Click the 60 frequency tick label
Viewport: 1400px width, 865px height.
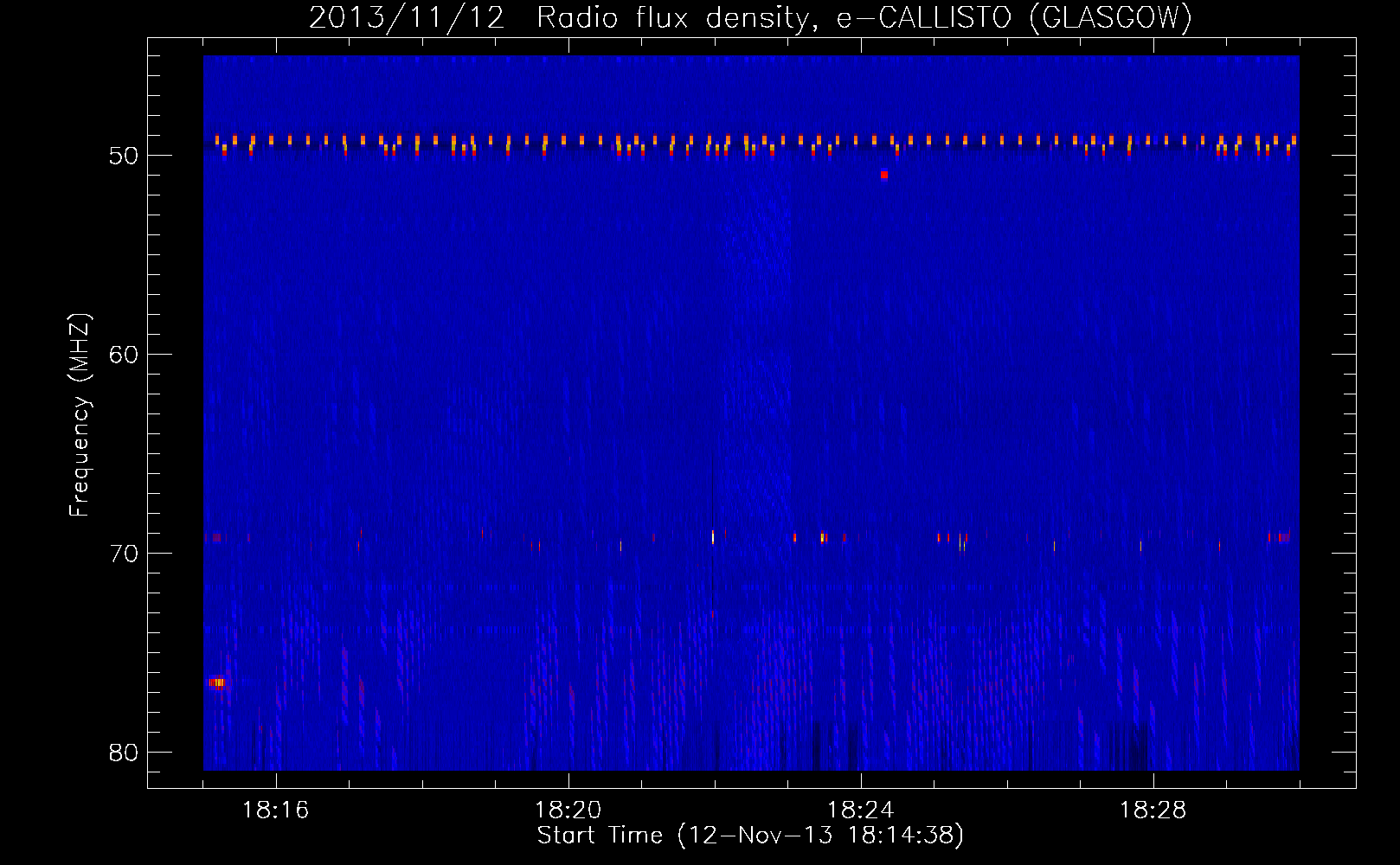[x=124, y=355]
